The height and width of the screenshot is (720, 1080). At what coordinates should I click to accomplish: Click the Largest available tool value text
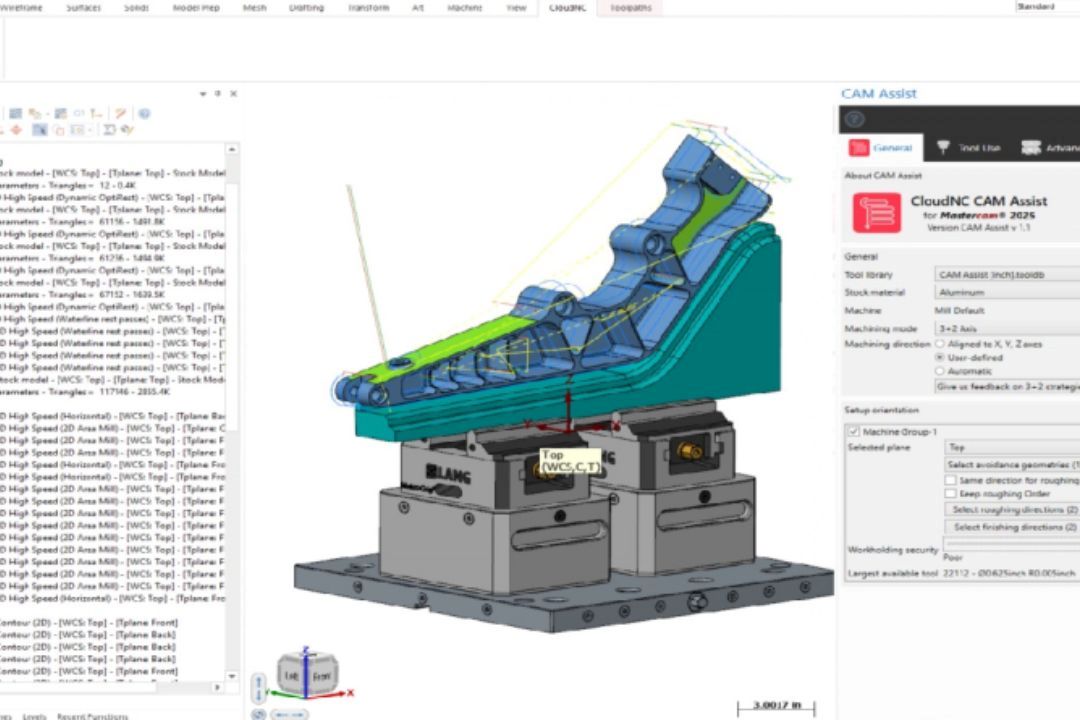pyautogui.click(x=1008, y=573)
